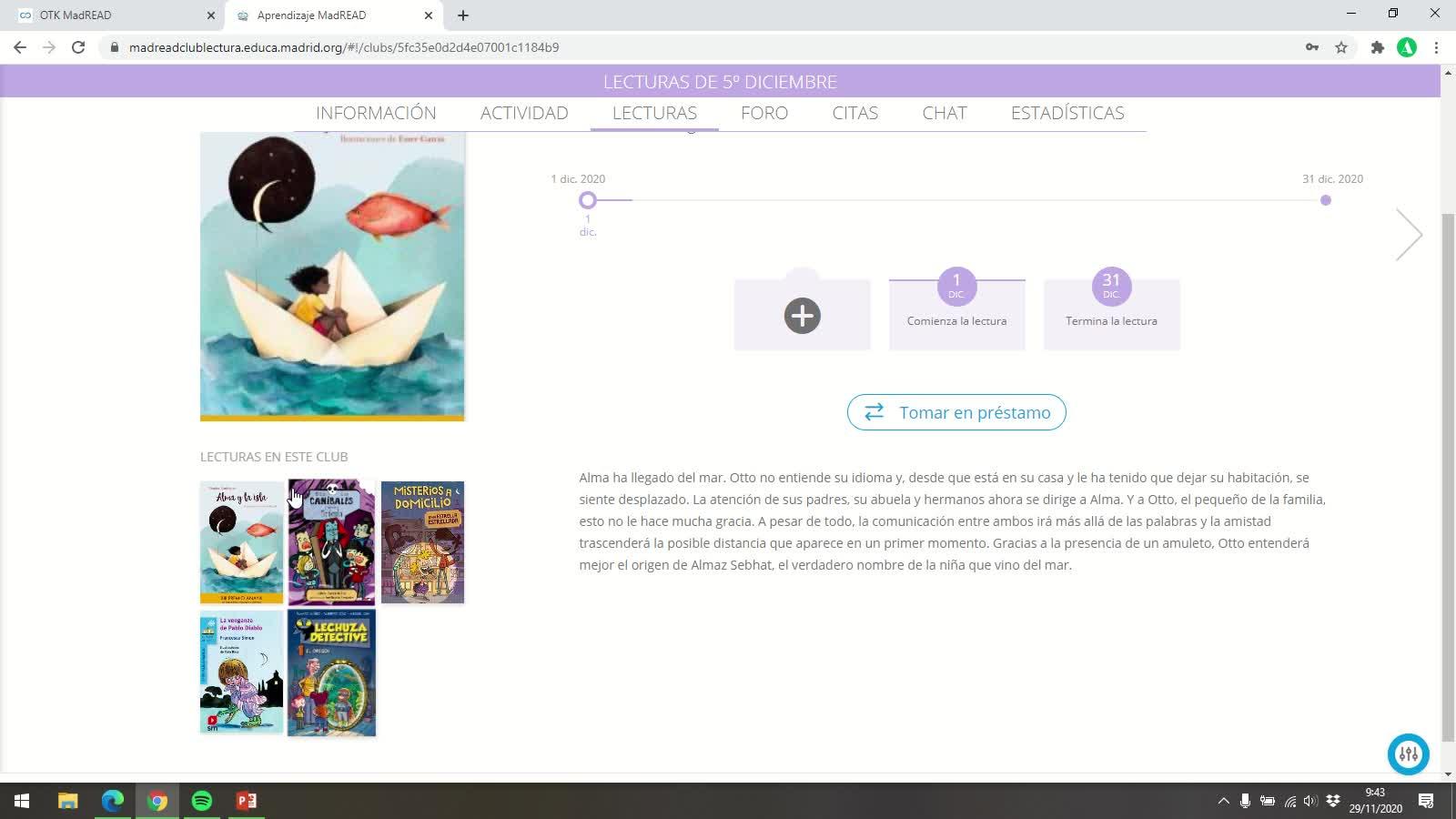
Task: Close the OTK MadREAD tab
Action: pyautogui.click(x=211, y=15)
